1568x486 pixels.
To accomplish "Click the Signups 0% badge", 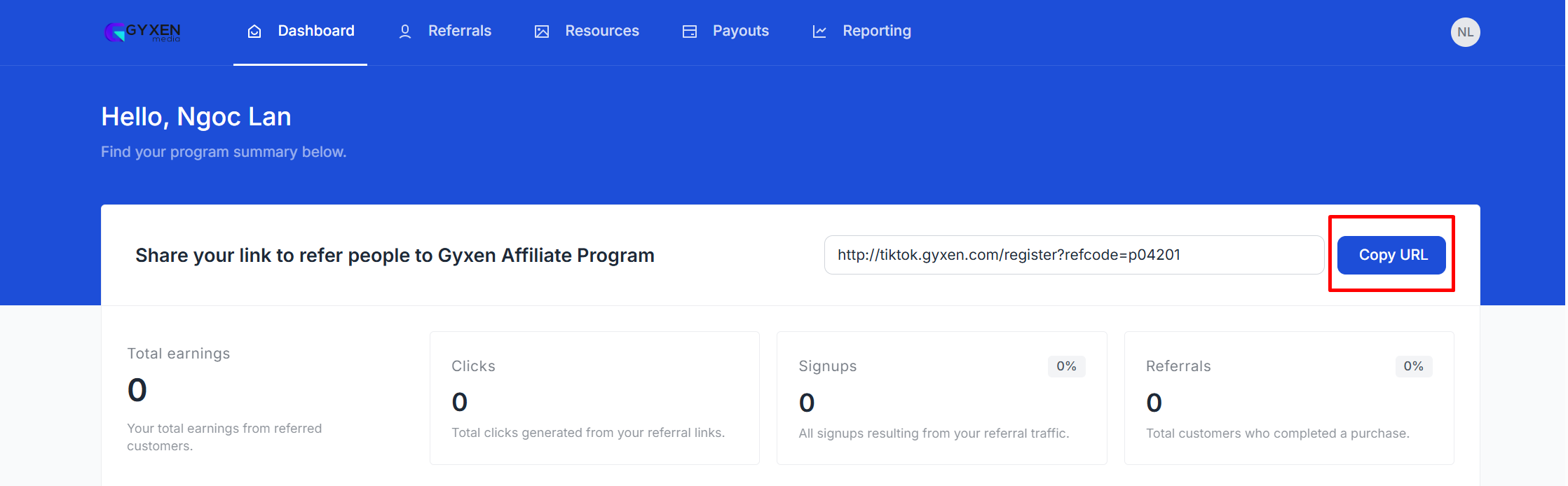I will [1066, 366].
